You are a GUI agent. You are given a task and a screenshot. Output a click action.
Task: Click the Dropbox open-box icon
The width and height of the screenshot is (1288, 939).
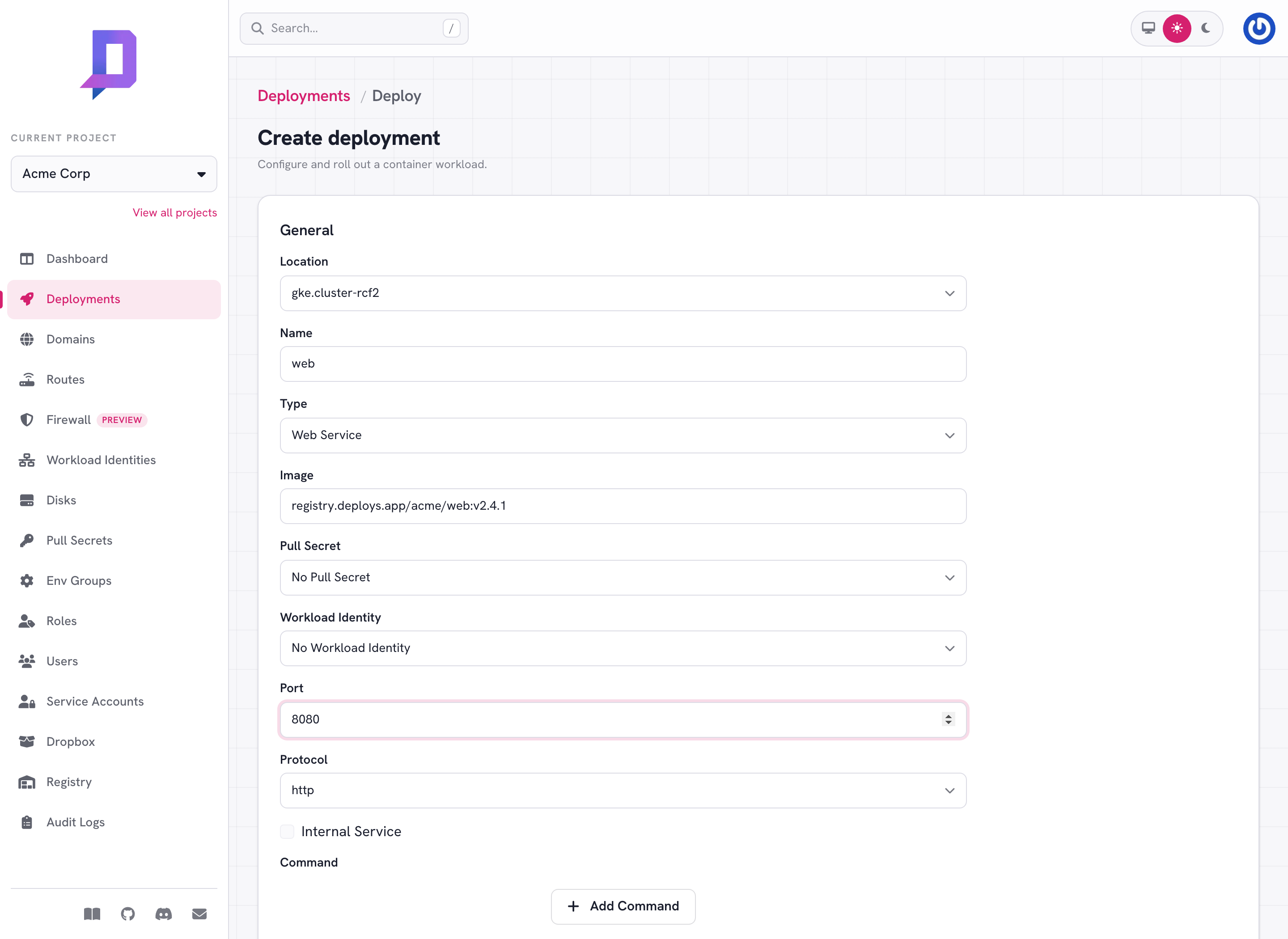tap(27, 742)
